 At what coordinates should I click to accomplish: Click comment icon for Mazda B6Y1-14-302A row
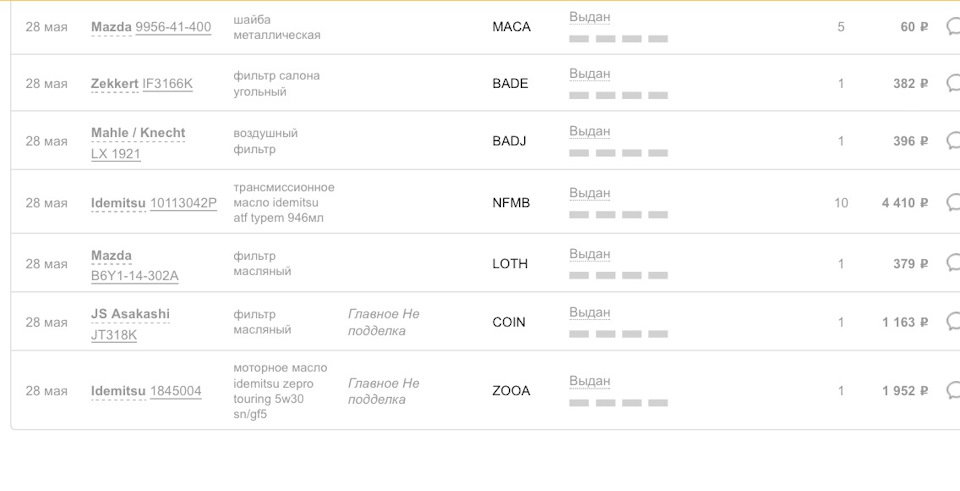pos(953,264)
